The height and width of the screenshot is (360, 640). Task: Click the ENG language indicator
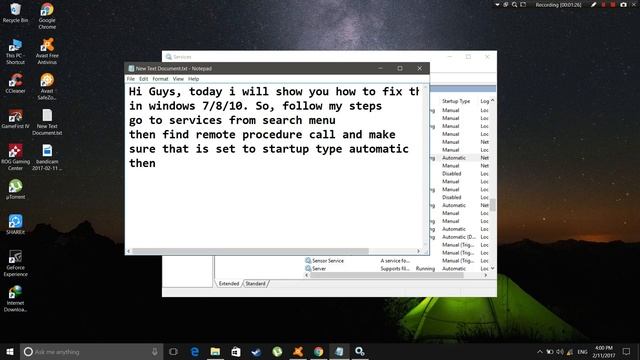point(582,351)
